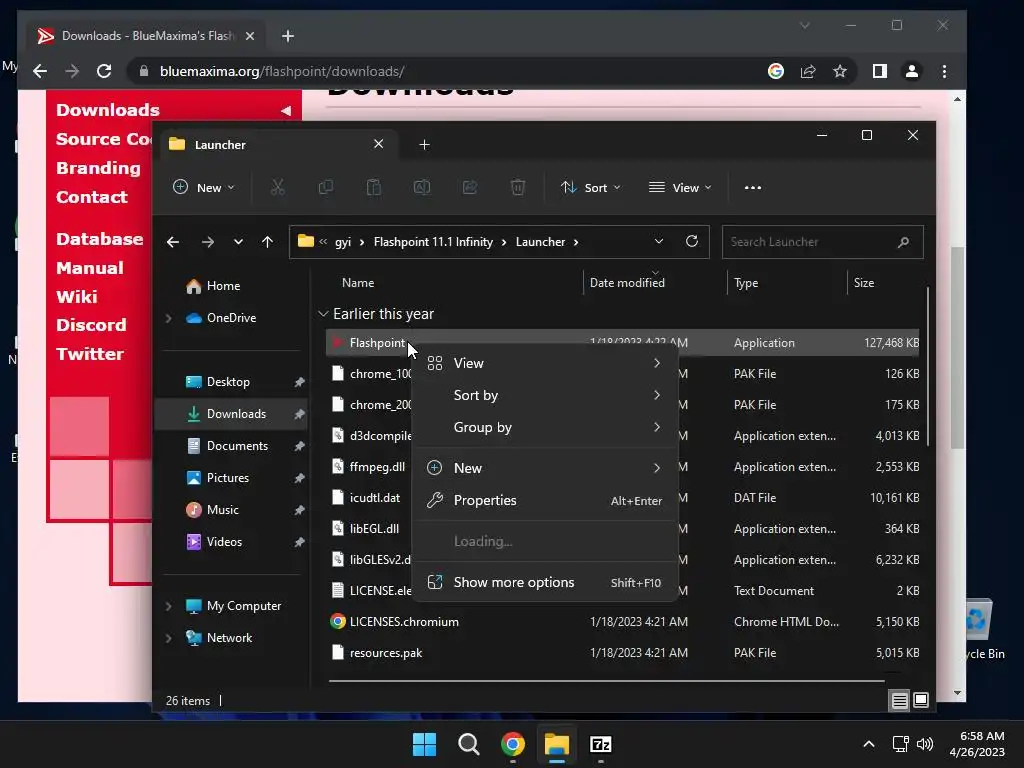Click the Share this page icon in Chrome
The image size is (1024, 768).
coord(808,71)
